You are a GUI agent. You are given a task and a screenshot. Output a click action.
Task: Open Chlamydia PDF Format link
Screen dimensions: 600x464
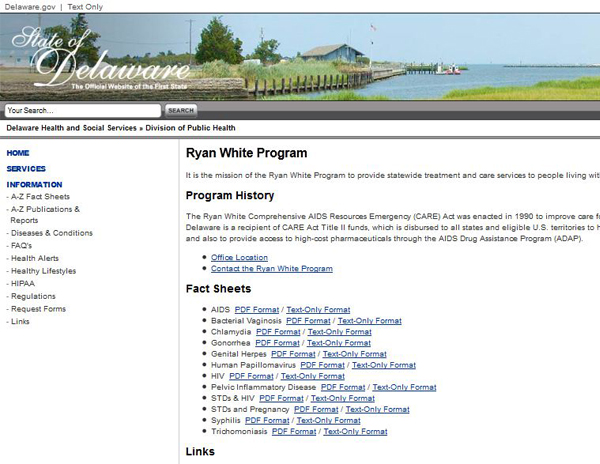pyautogui.click(x=278, y=332)
